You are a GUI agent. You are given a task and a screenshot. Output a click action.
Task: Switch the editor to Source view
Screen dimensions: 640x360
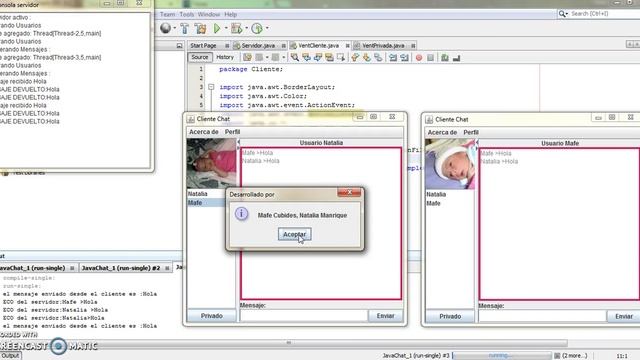click(x=200, y=58)
